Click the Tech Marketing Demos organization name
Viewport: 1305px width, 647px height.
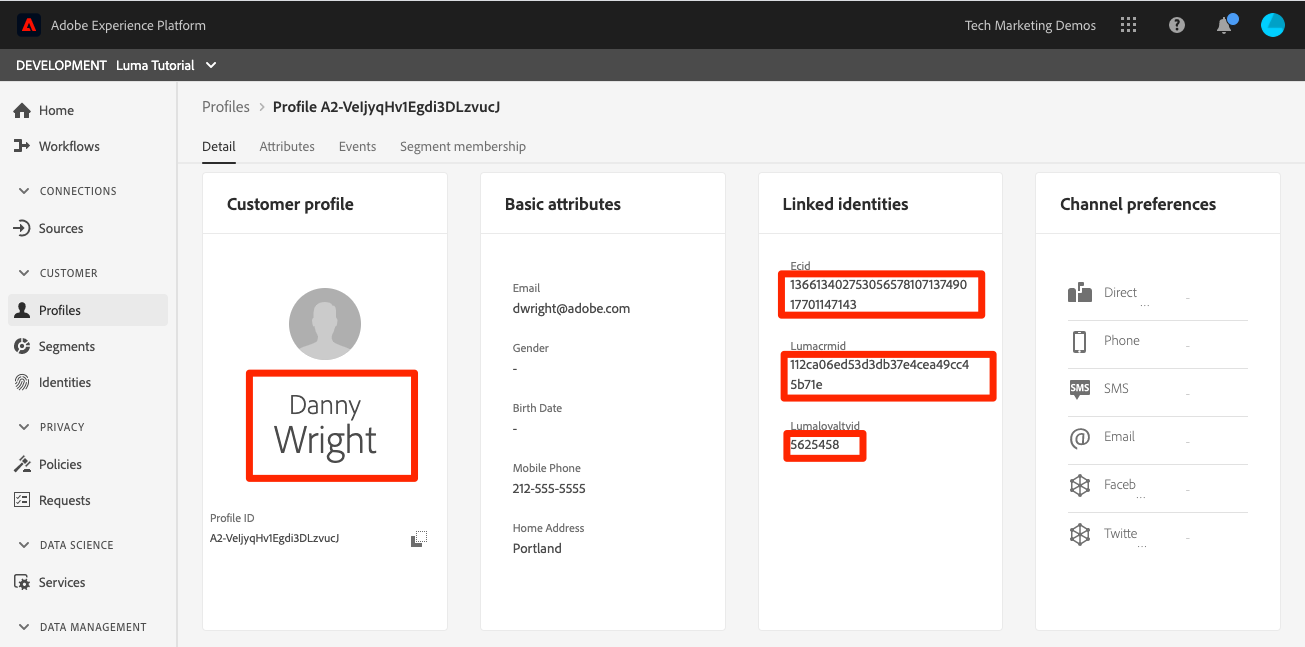(1030, 25)
